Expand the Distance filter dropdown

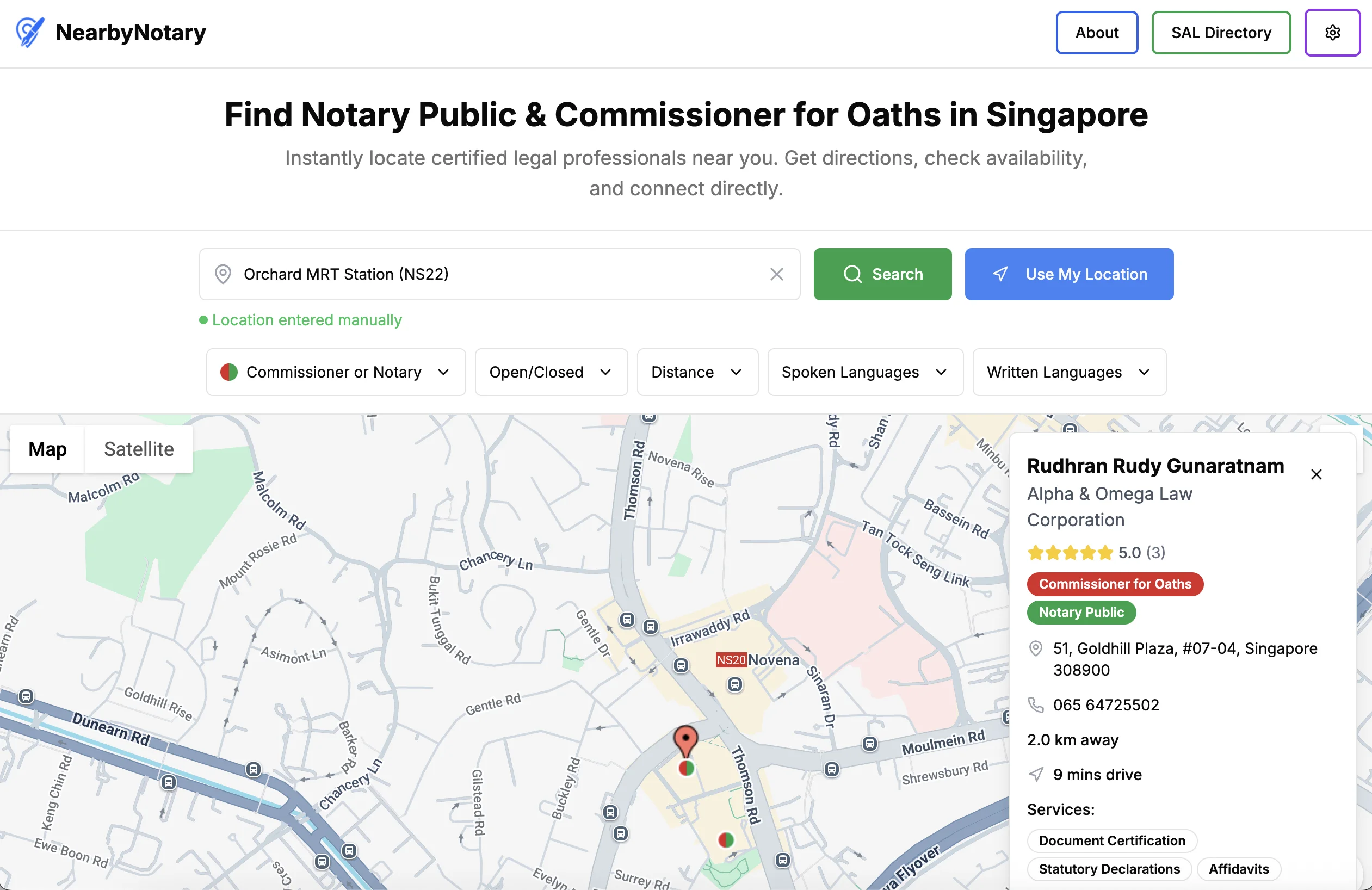[x=697, y=372]
